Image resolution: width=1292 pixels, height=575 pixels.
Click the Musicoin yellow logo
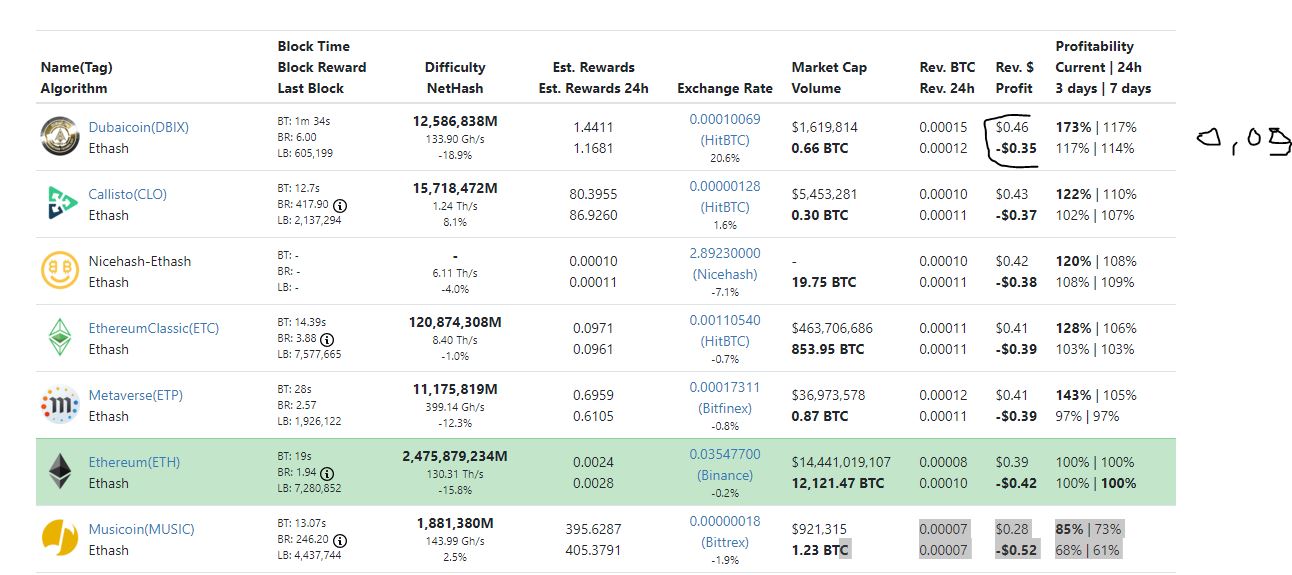tap(60, 538)
